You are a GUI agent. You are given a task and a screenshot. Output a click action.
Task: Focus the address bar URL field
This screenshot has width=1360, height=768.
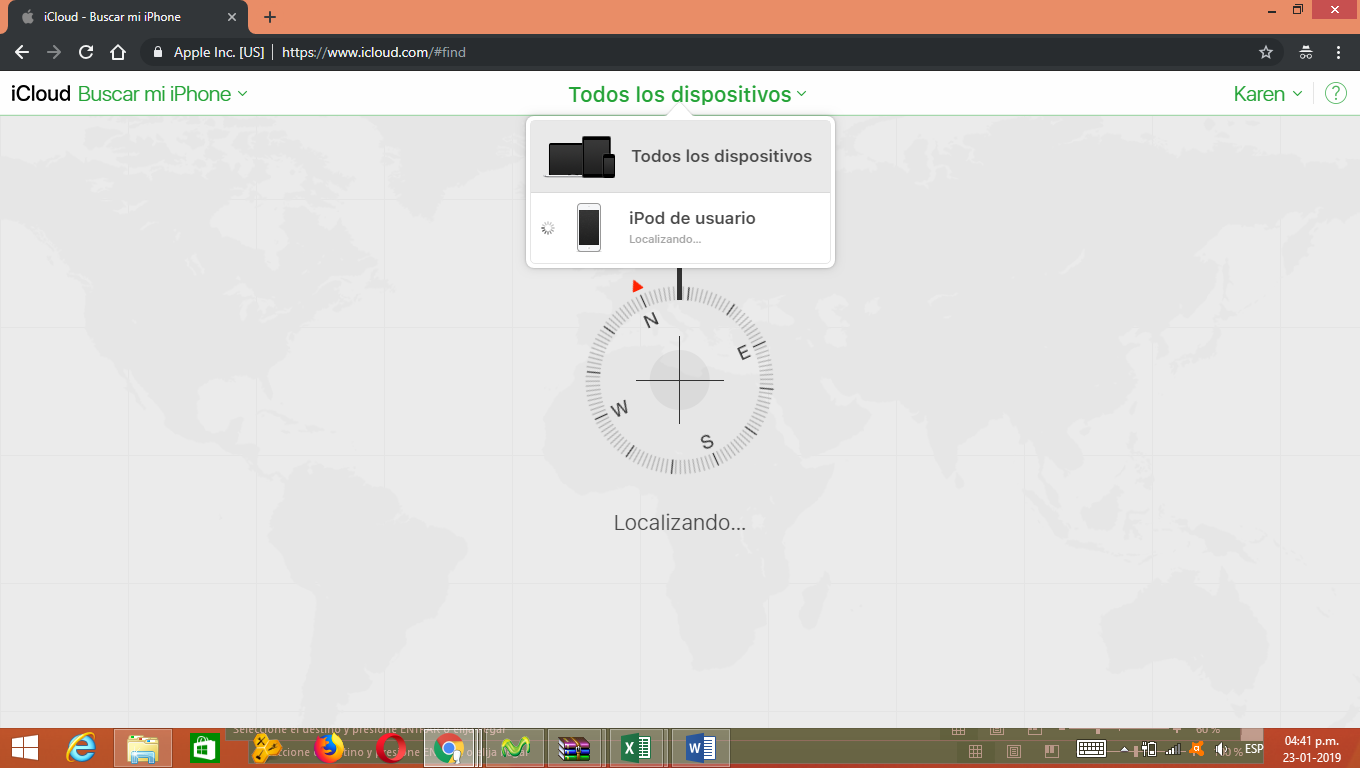point(700,52)
